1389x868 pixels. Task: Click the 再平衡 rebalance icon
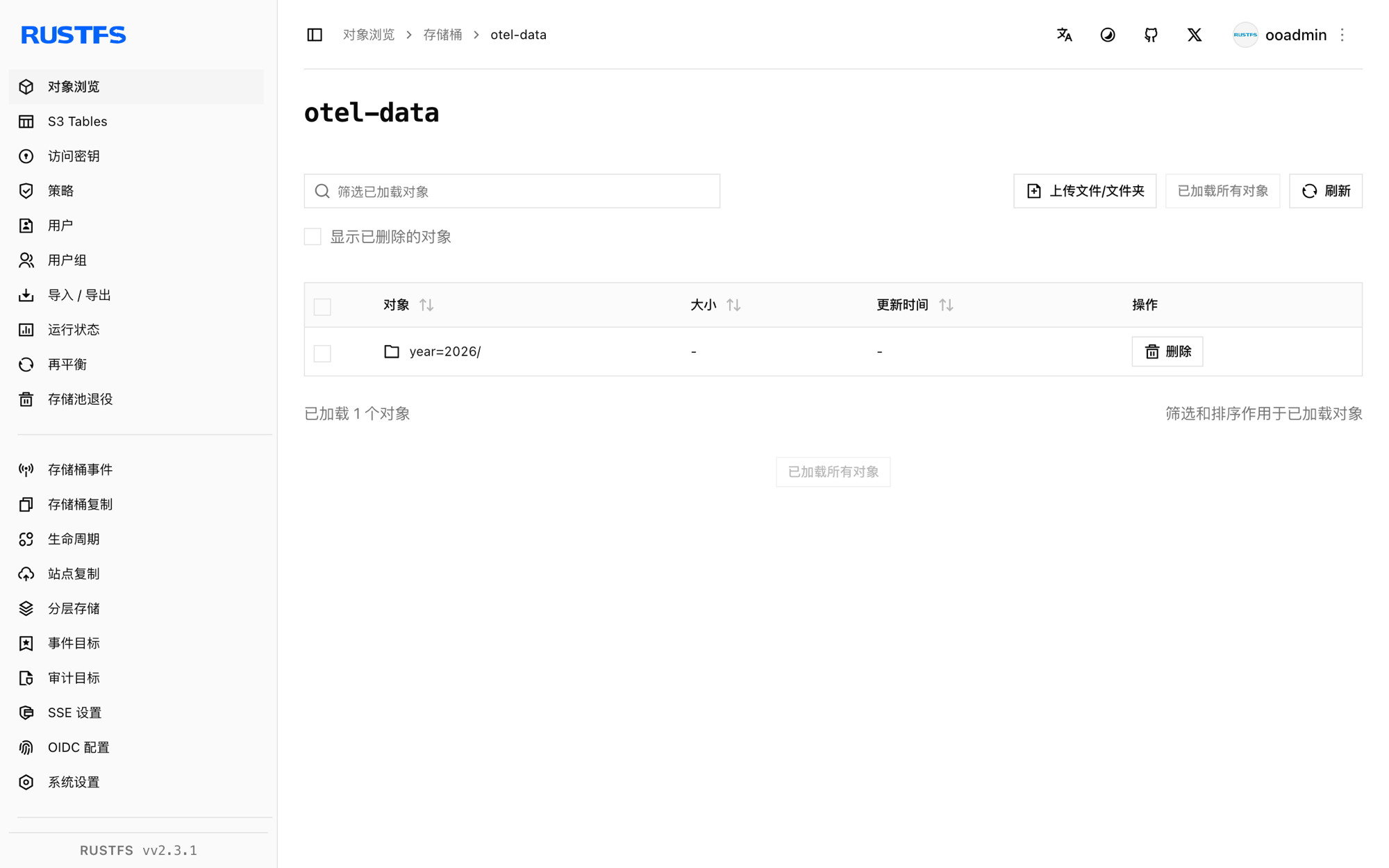26,365
